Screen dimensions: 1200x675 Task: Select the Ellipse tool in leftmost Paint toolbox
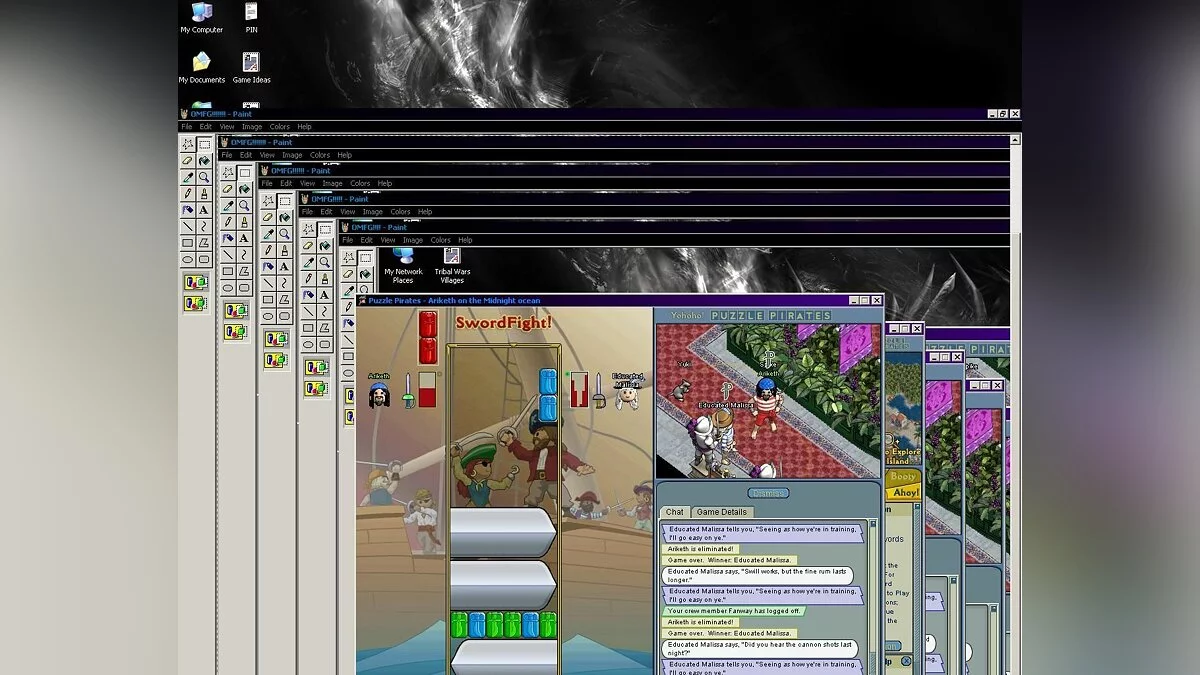187,259
